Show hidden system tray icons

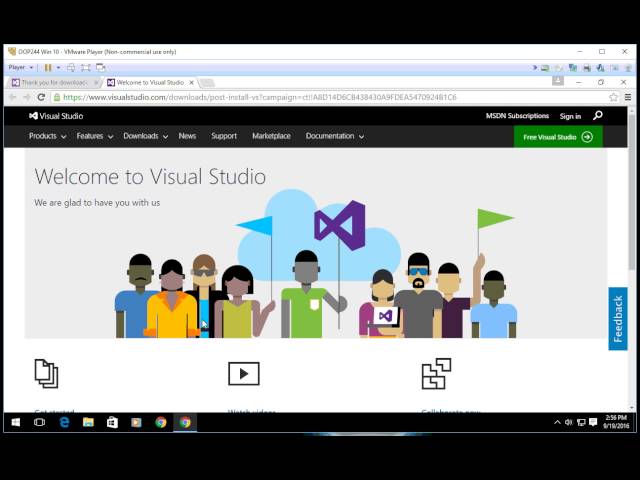557,422
